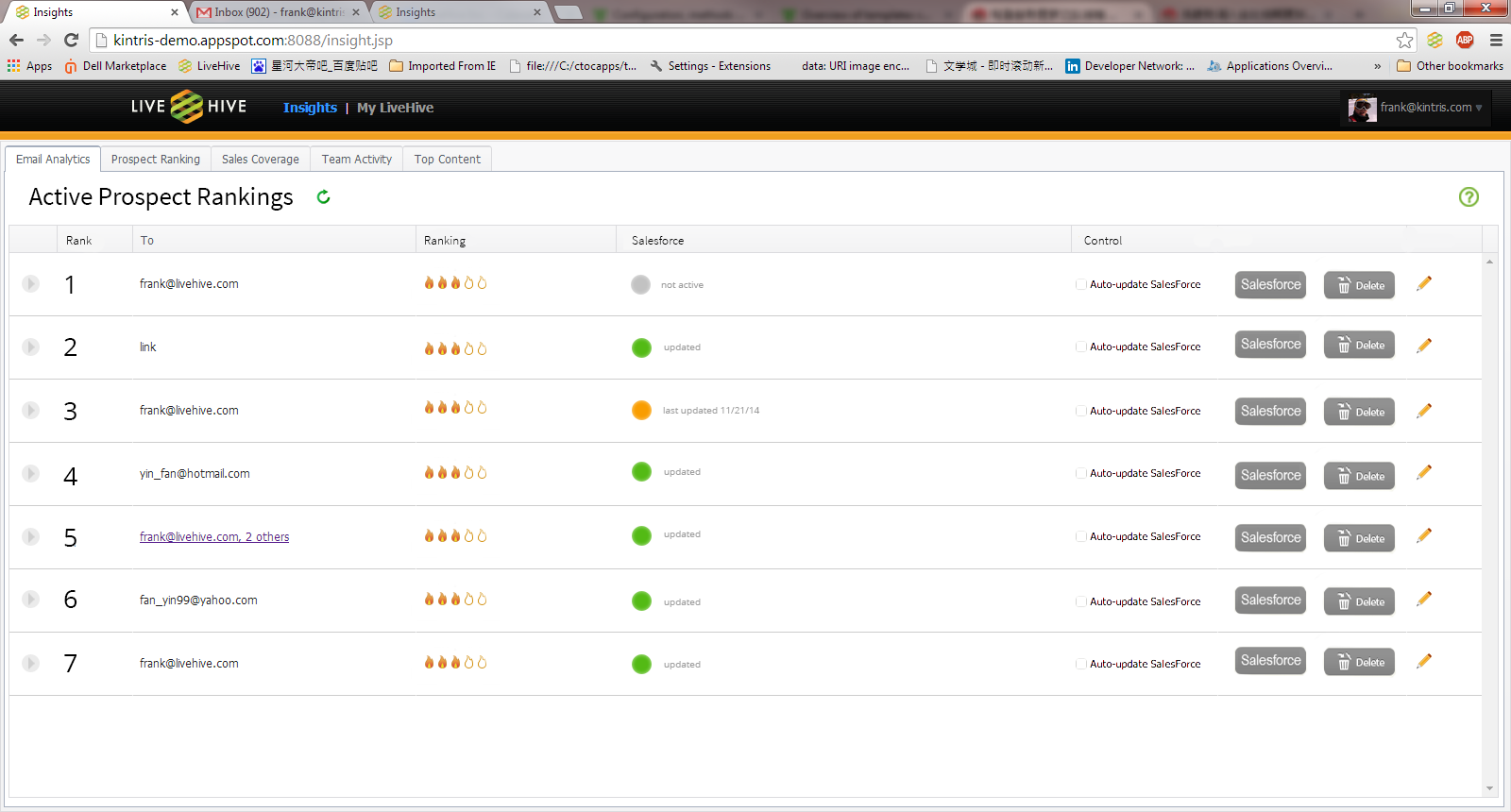The image size is (1511, 812).
Task: Edit rank 7 with the pencil icon
Action: click(1424, 661)
